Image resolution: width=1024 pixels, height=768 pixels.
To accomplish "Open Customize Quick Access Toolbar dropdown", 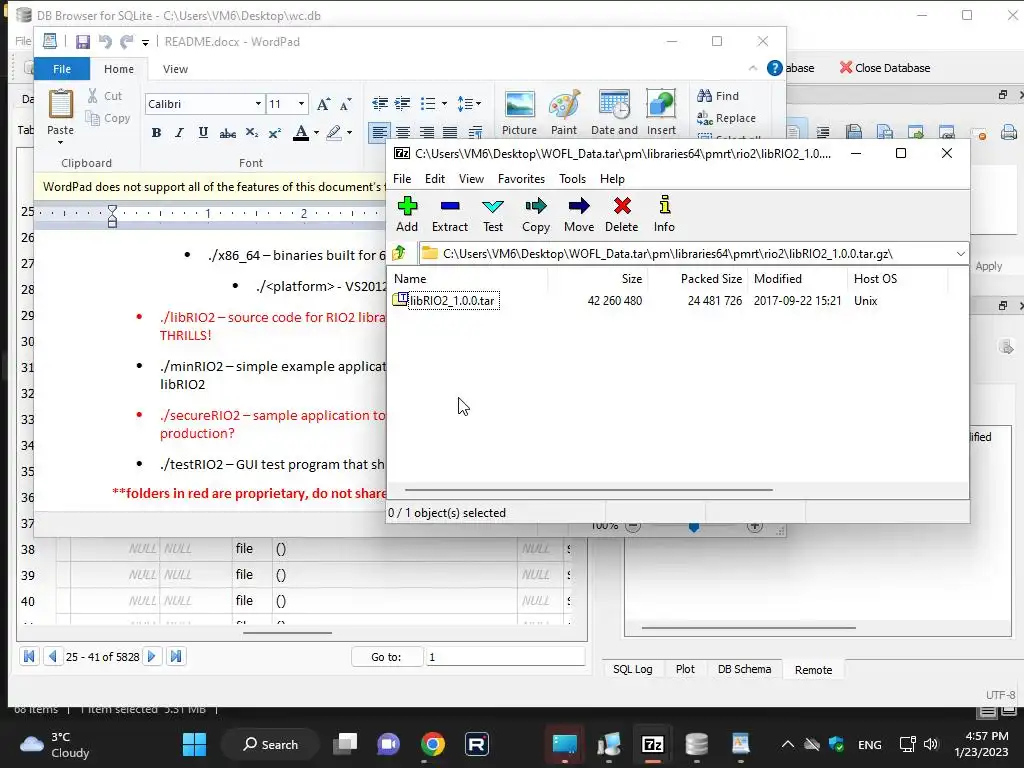I will click(145, 42).
